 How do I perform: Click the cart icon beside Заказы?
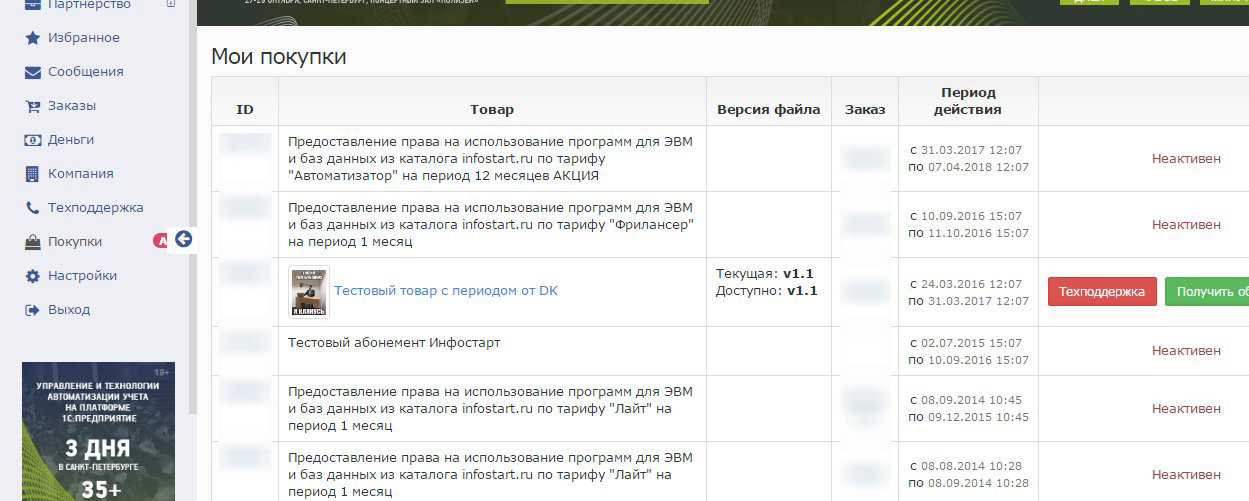point(32,106)
